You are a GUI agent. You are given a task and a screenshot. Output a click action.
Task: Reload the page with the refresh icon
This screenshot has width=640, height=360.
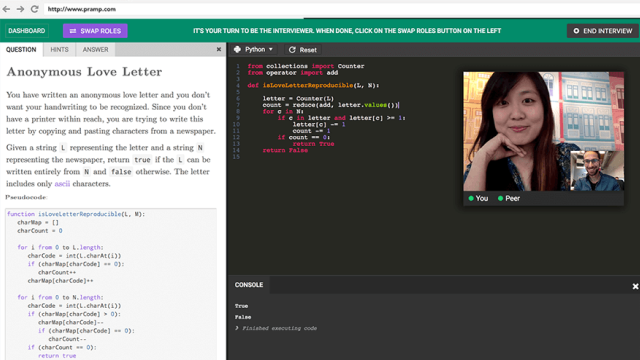(x=35, y=9)
